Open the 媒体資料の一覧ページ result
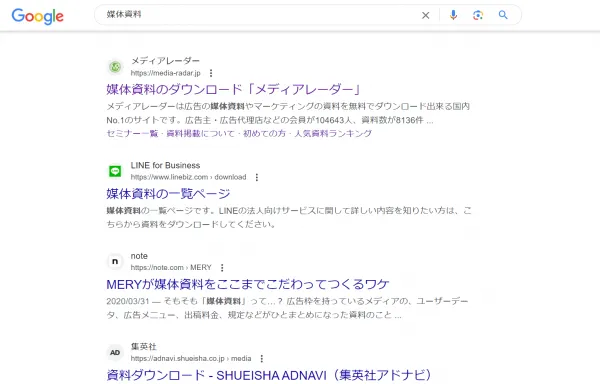Image resolution: width=600 pixels, height=384 pixels. tap(168, 194)
